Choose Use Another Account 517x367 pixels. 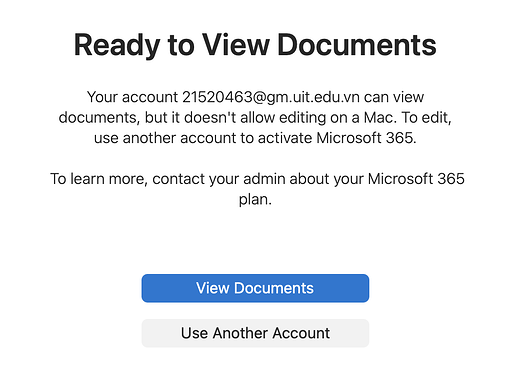pyautogui.click(x=255, y=333)
